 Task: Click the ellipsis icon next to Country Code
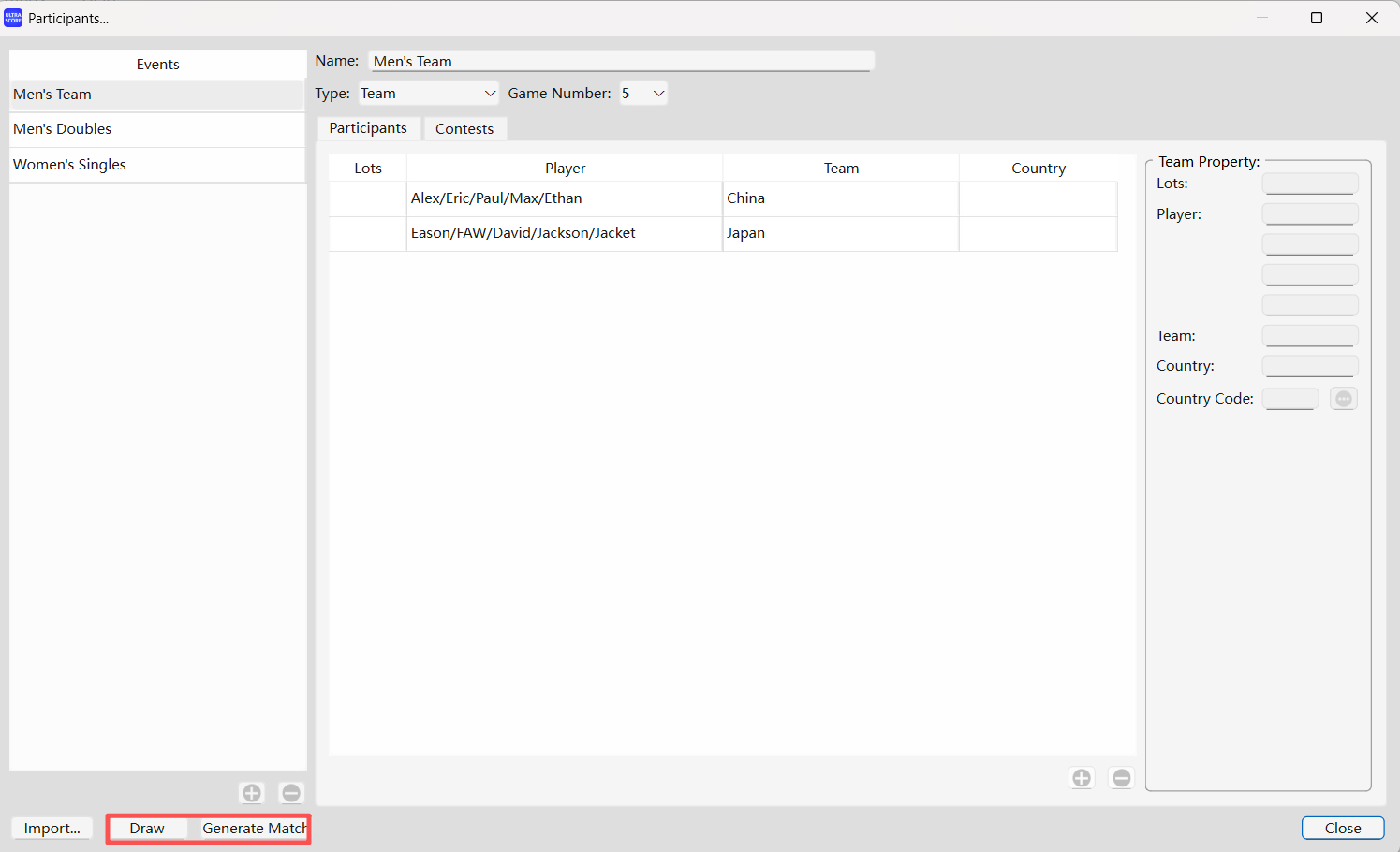(x=1343, y=398)
